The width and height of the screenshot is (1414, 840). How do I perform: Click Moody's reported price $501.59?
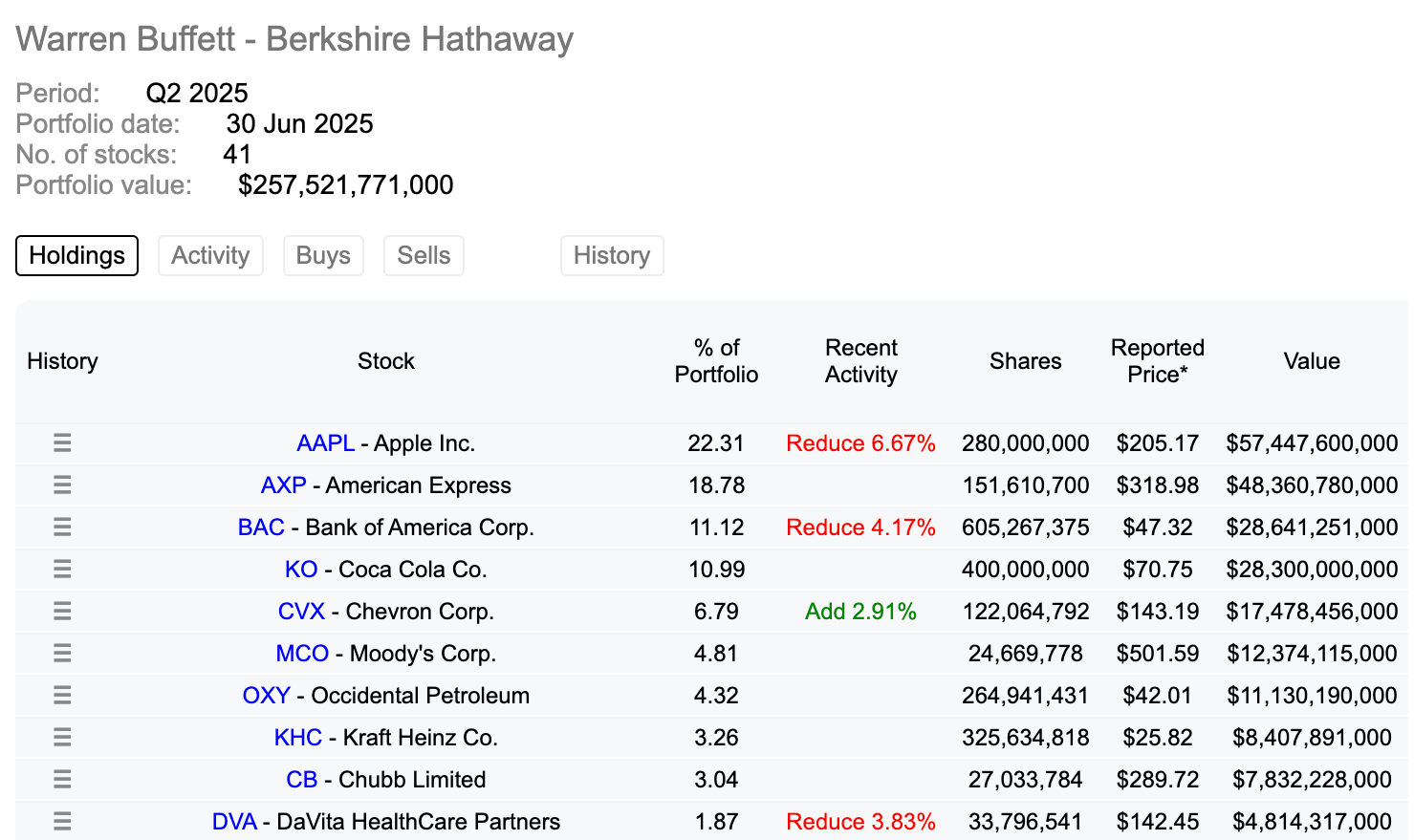(1158, 654)
